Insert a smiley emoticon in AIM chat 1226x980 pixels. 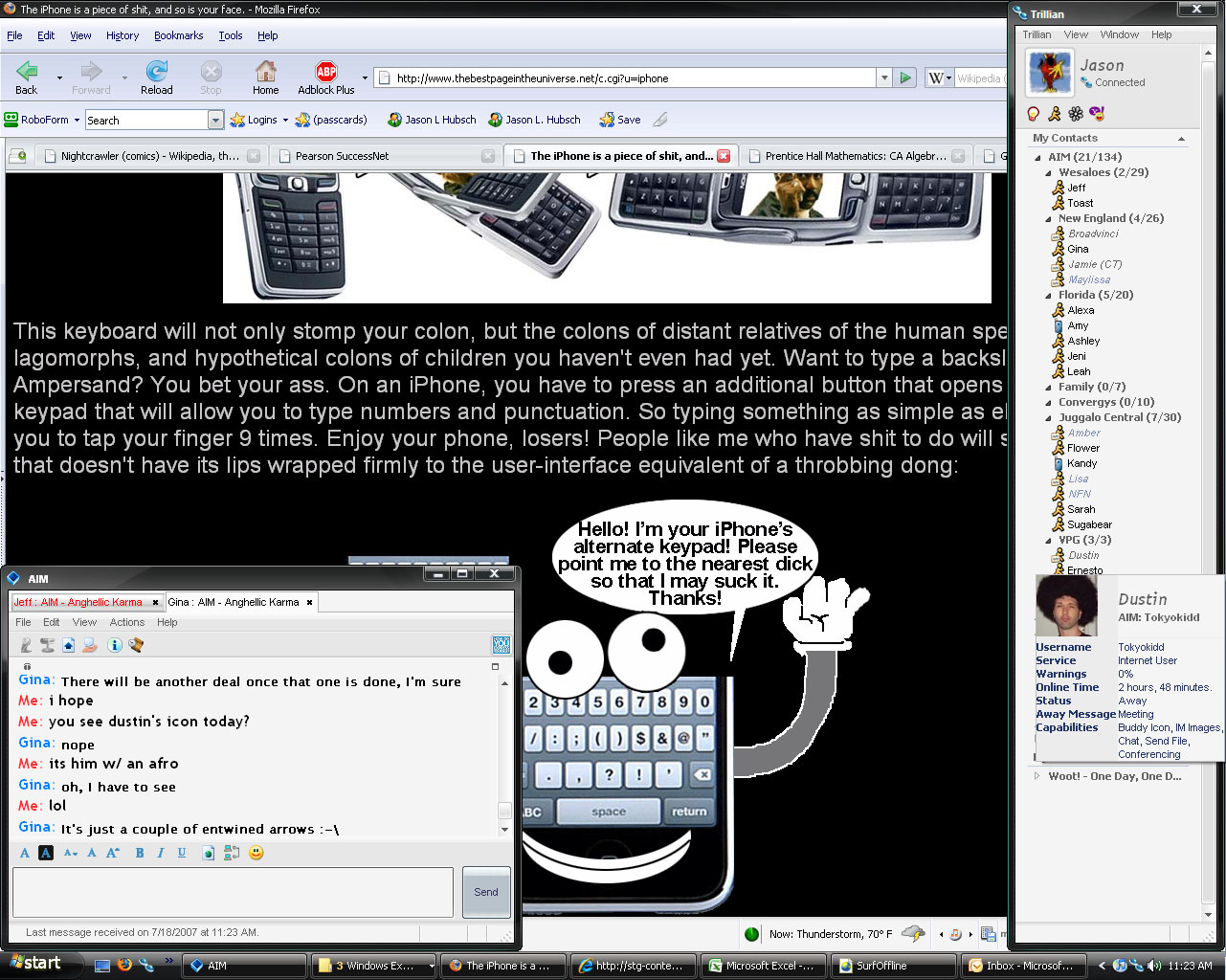(256, 853)
